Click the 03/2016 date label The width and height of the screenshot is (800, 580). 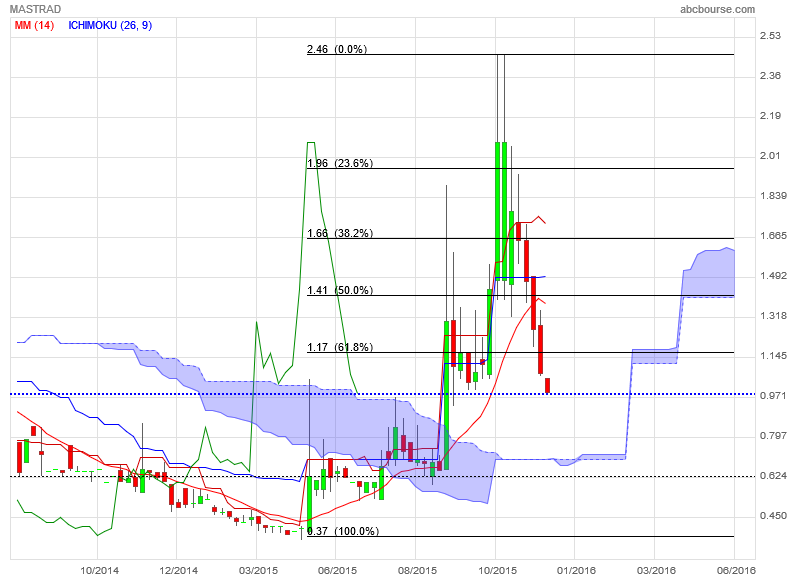tap(656, 570)
